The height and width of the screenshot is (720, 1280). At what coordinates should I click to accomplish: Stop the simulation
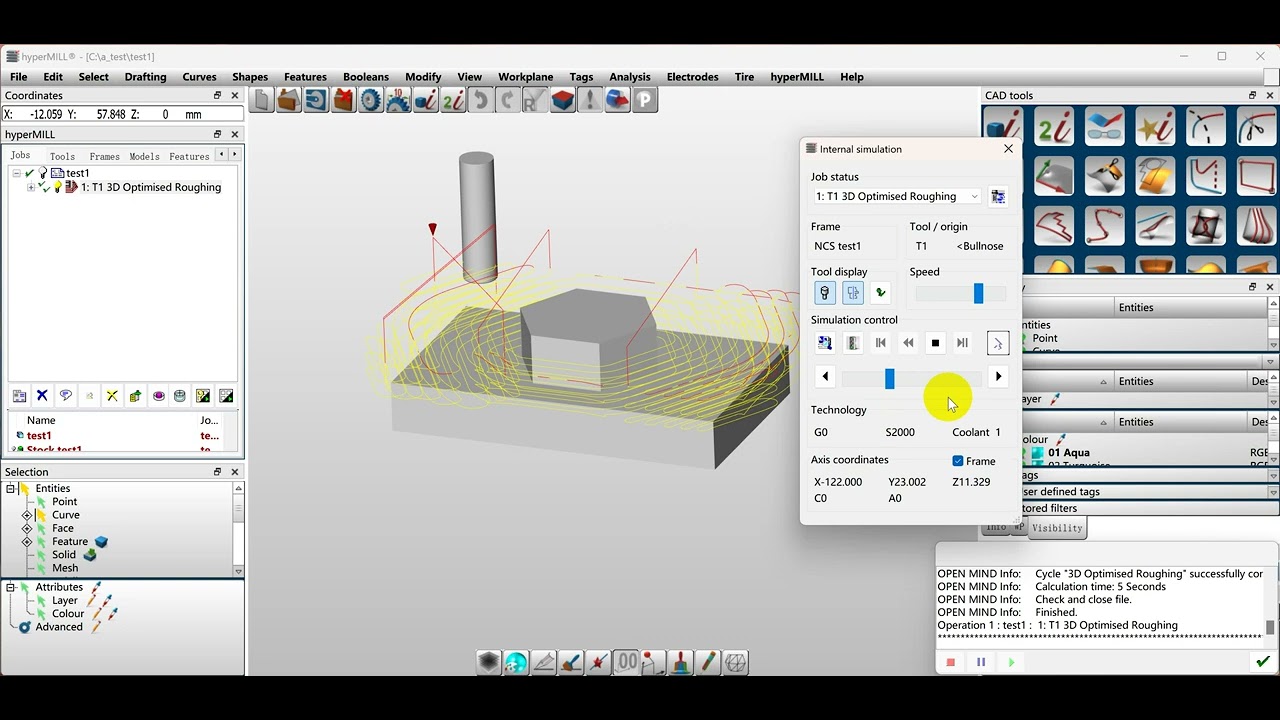tap(935, 343)
